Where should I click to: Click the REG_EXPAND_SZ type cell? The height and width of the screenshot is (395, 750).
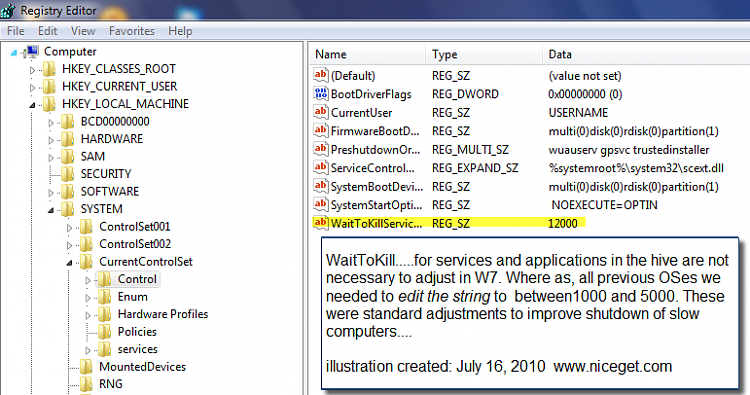coord(475,168)
